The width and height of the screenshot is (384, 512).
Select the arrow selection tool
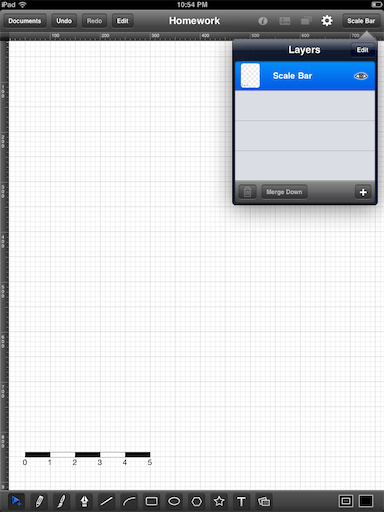click(16, 501)
